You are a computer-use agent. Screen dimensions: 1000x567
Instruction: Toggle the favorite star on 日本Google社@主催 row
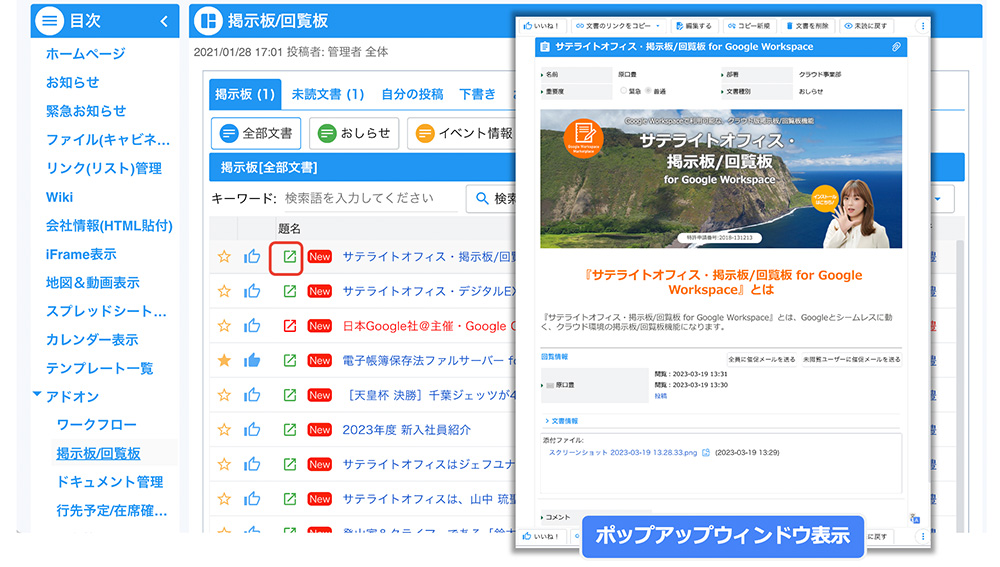click(x=224, y=326)
